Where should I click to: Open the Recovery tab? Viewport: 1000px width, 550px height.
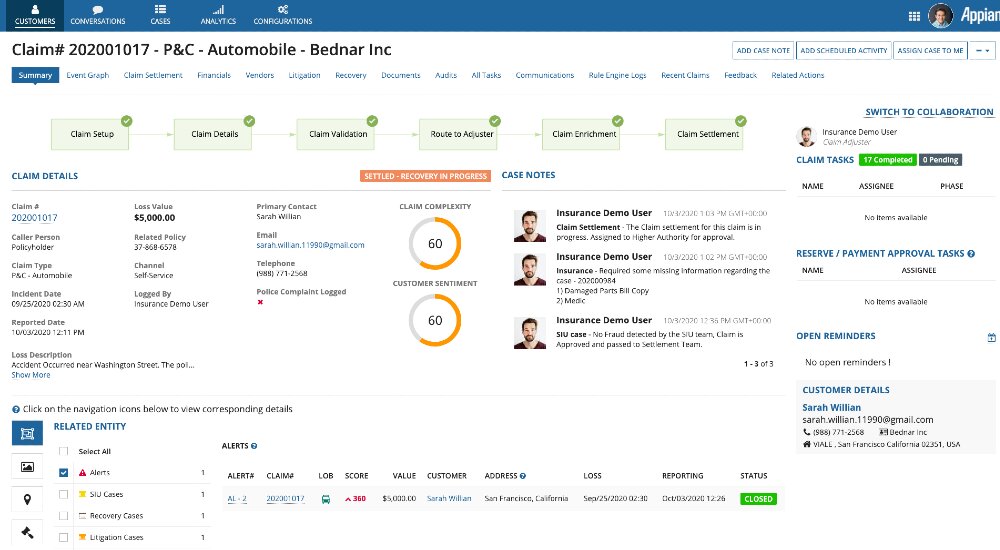click(x=351, y=75)
